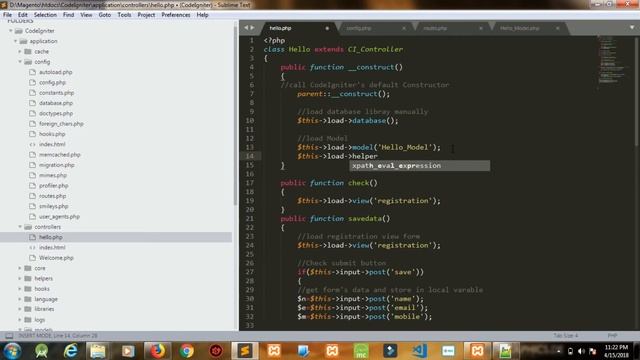
Task: Open the Goto menu
Action: (x=104, y=15)
